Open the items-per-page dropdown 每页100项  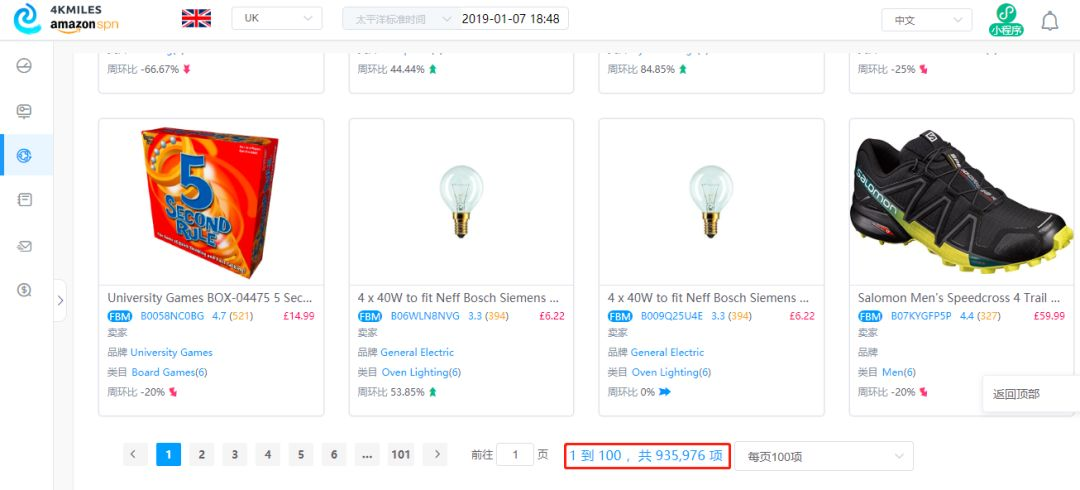click(824, 456)
